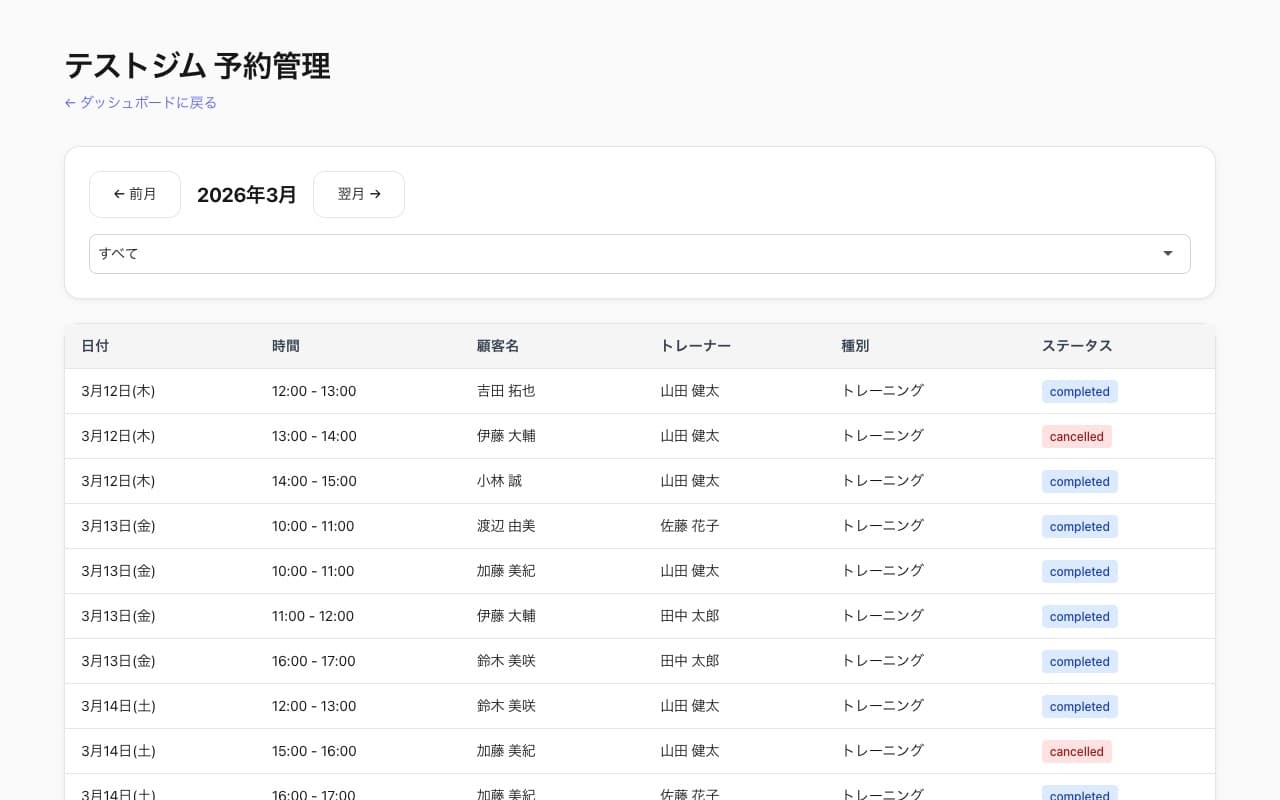Viewport: 1280px width, 800px height.
Task: Click the ステータス column header
Action: (x=1077, y=346)
